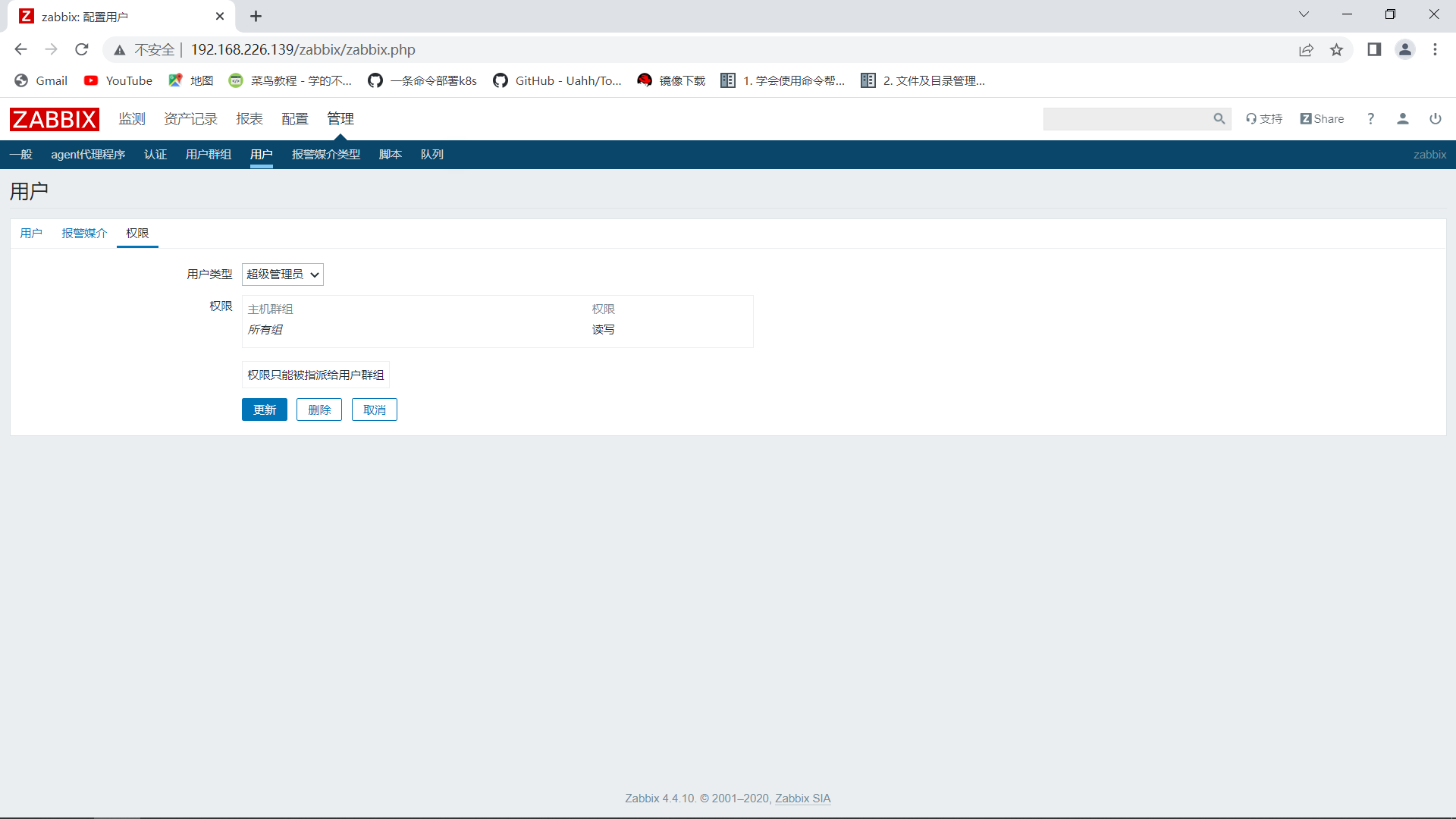Expand the tab search chevron
The image size is (1456, 819).
click(x=1304, y=14)
